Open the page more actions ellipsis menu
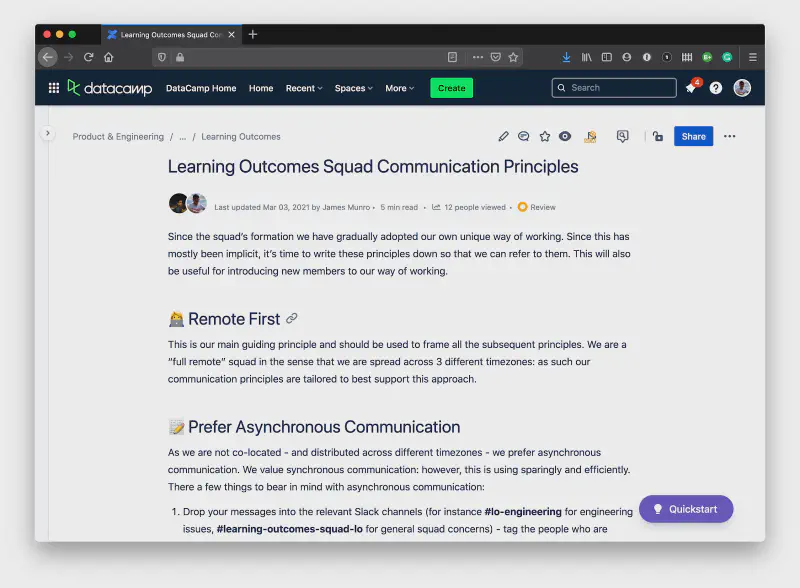 [729, 137]
